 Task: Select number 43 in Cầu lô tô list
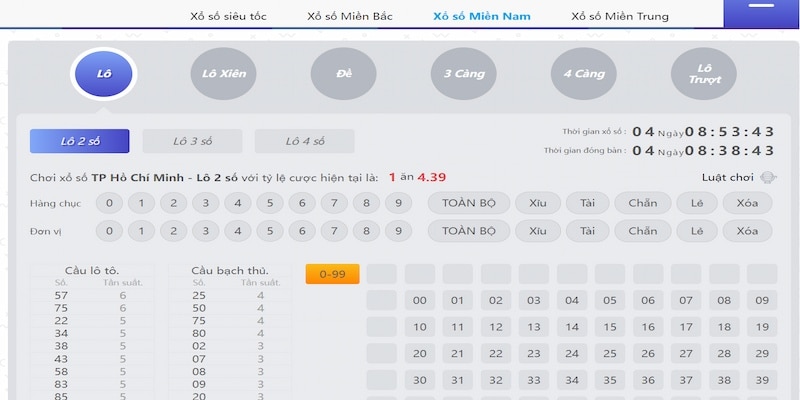pos(61,359)
